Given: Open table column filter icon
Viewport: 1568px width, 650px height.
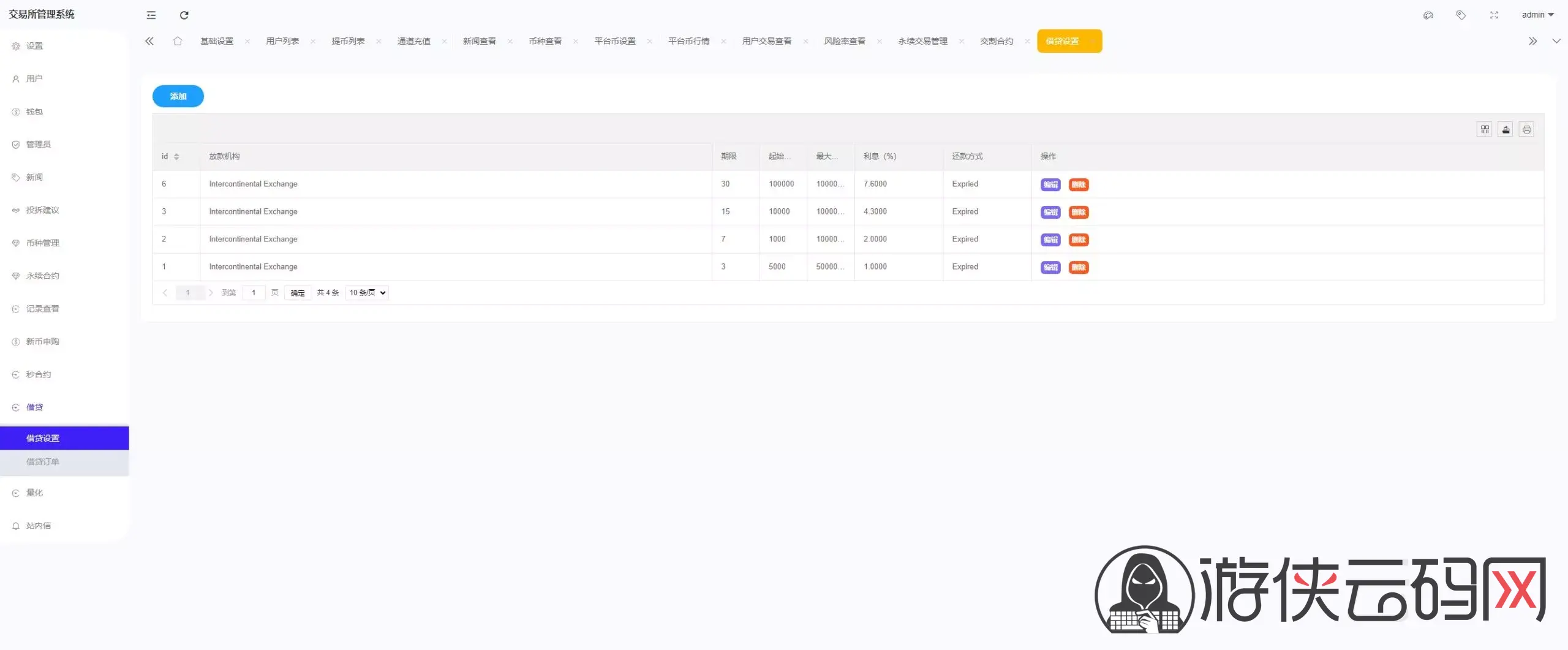Looking at the screenshot, I should coord(1484,129).
